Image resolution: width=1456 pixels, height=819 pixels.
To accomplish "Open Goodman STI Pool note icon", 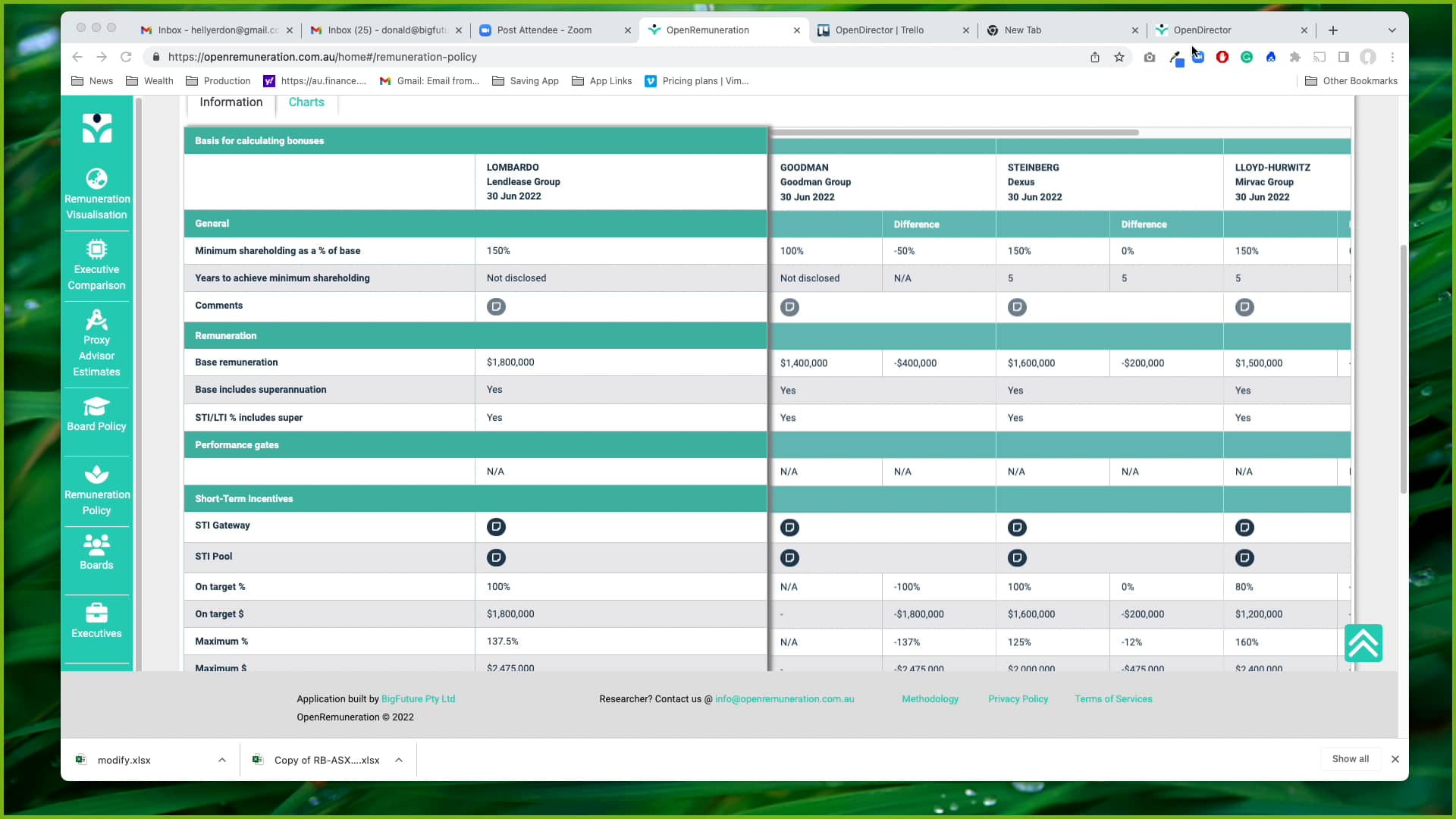I will [x=789, y=558].
